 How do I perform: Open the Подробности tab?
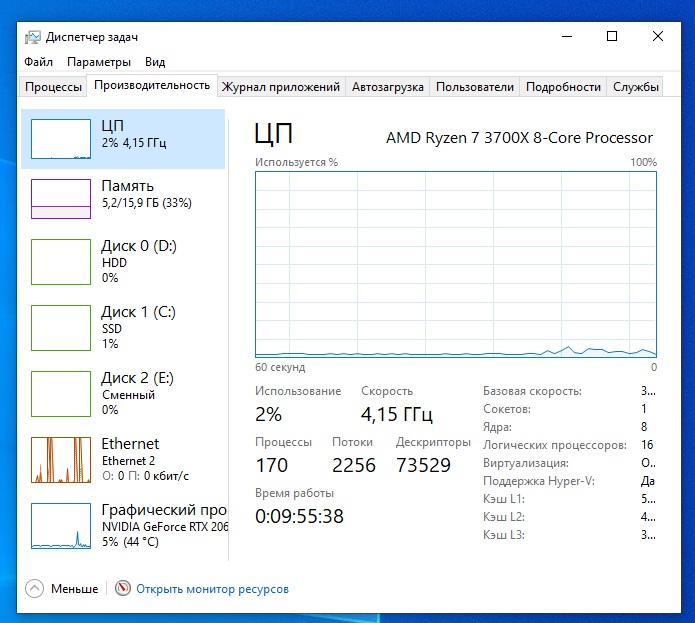click(x=563, y=86)
